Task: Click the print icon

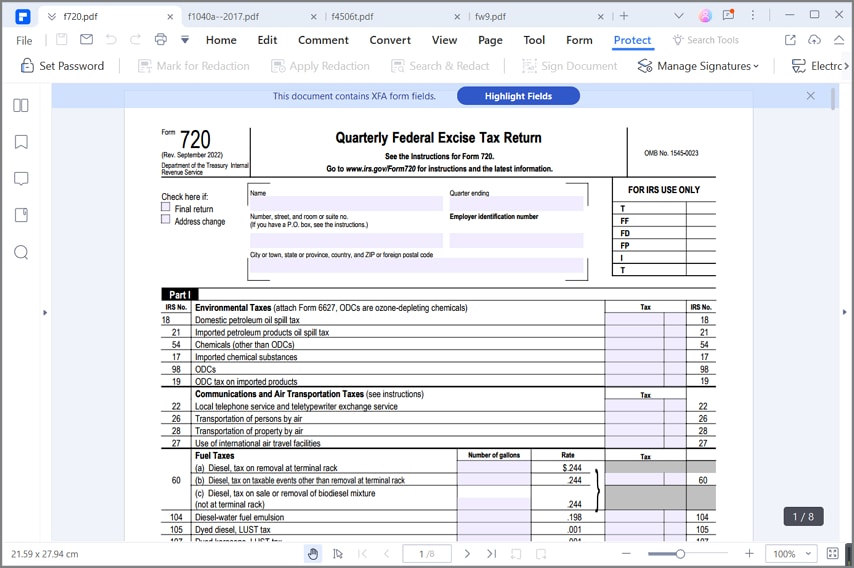Action: [x=161, y=39]
